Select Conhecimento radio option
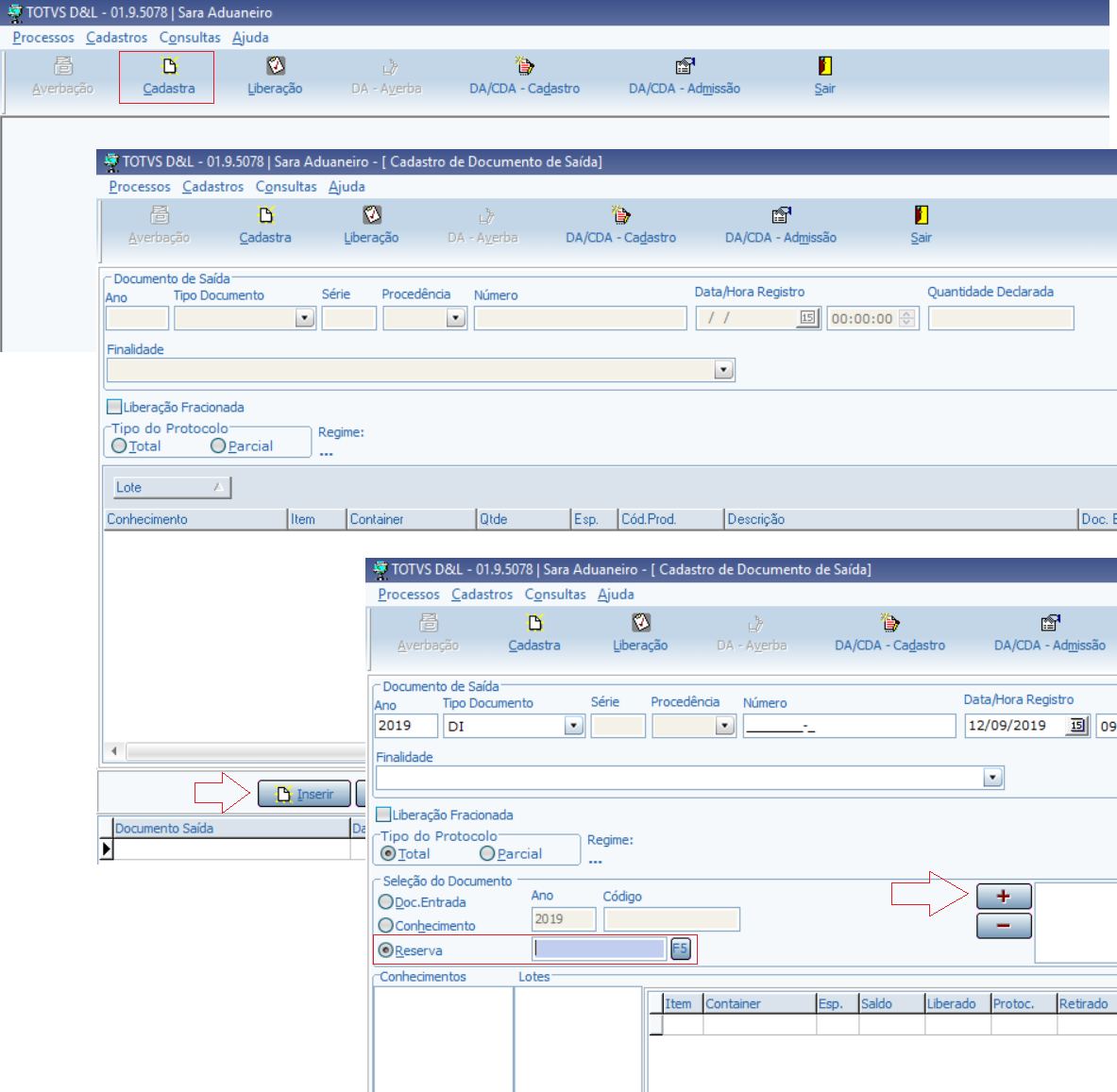1117x1092 pixels. click(385, 926)
